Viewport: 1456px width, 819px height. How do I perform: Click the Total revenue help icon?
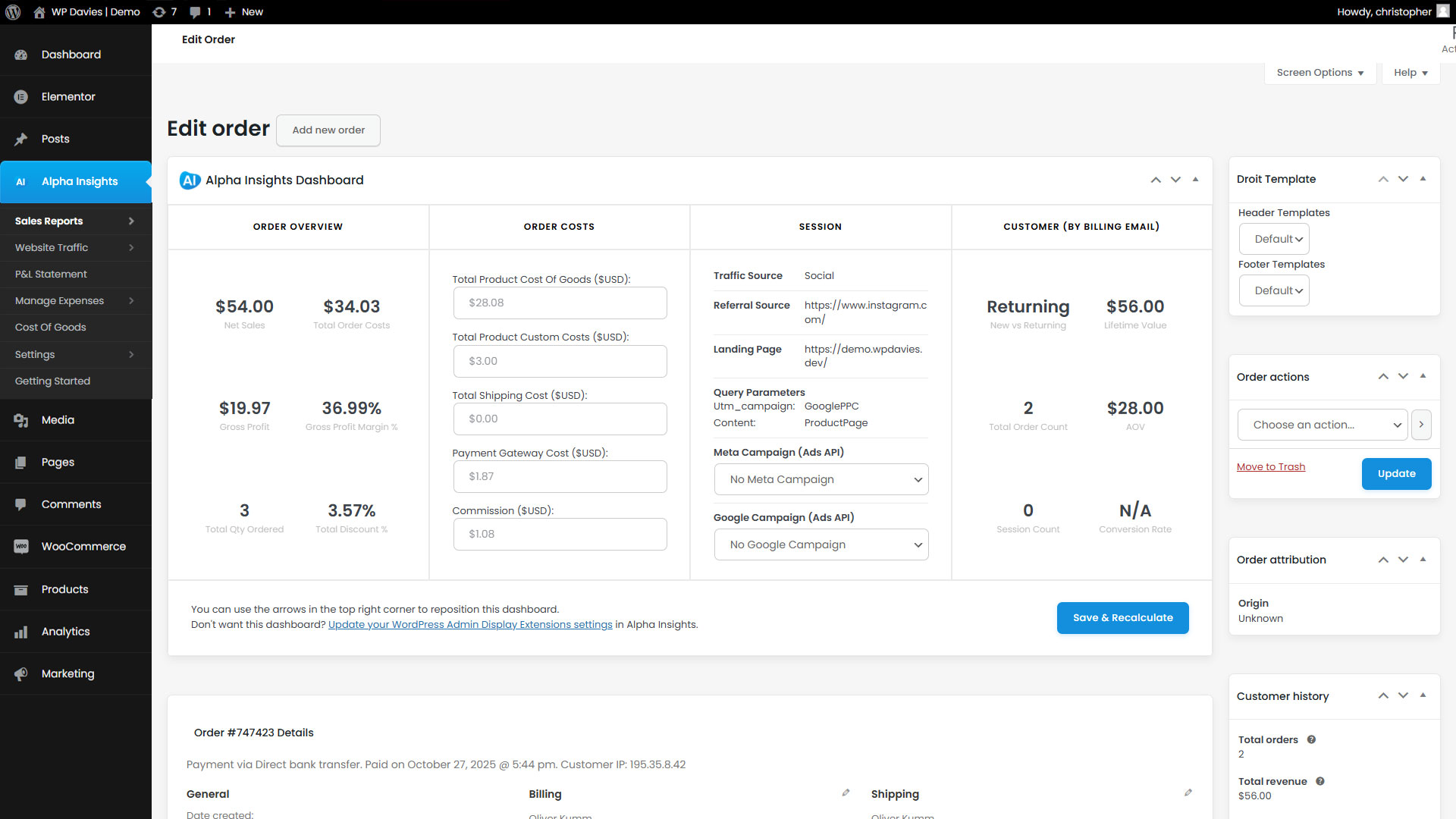click(1320, 781)
